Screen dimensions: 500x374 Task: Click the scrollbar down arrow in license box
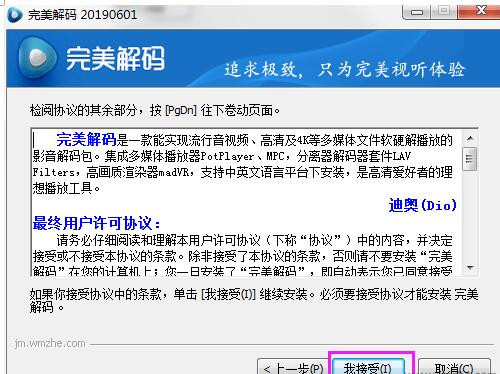coord(470,268)
